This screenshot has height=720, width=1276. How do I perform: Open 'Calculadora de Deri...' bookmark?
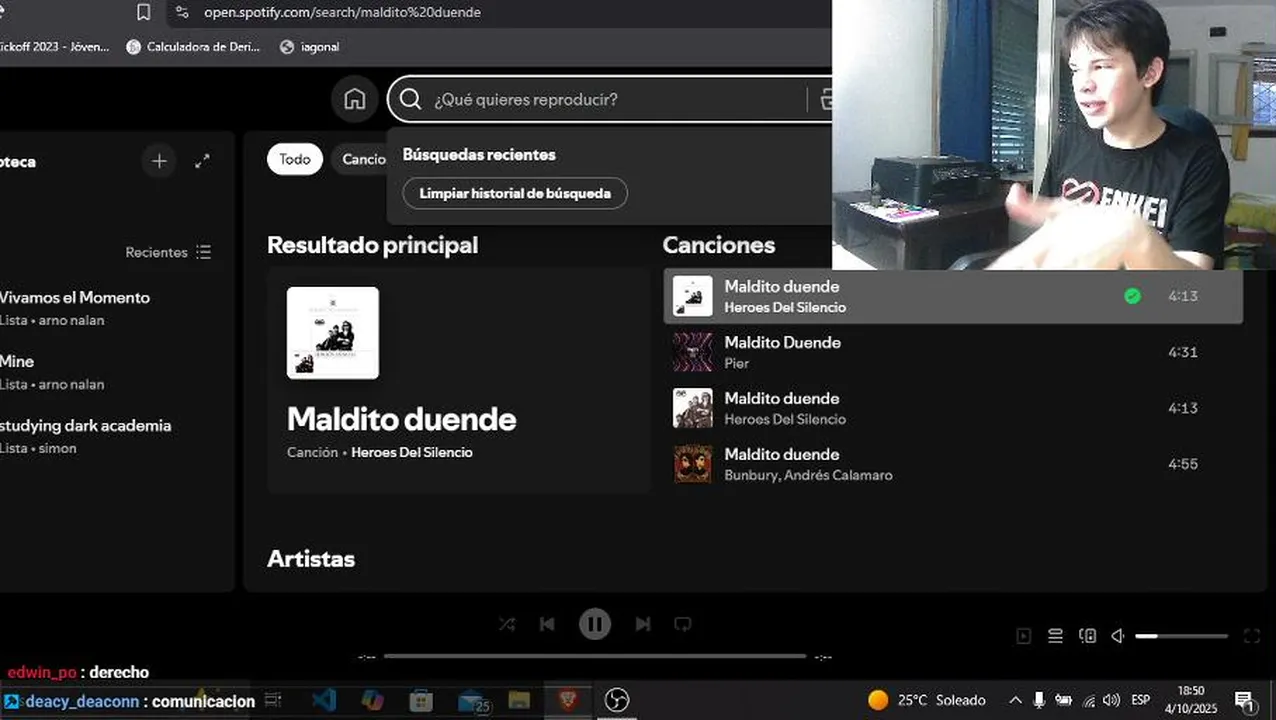click(x=193, y=46)
